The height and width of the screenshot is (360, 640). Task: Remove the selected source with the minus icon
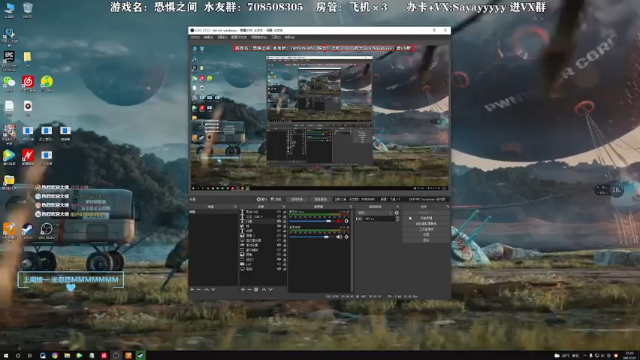249,289
